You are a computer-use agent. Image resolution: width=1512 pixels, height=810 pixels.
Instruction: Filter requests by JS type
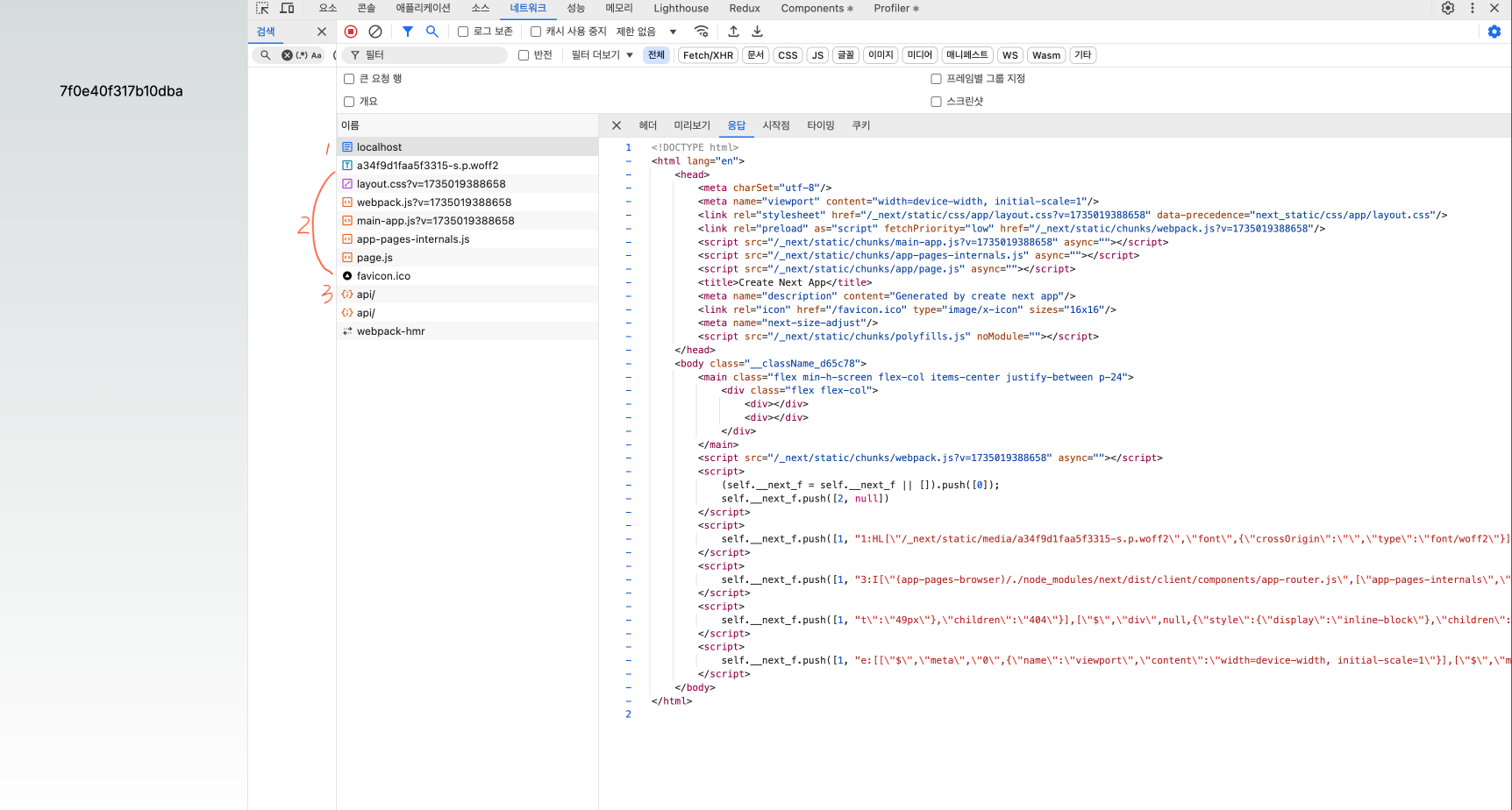point(817,55)
